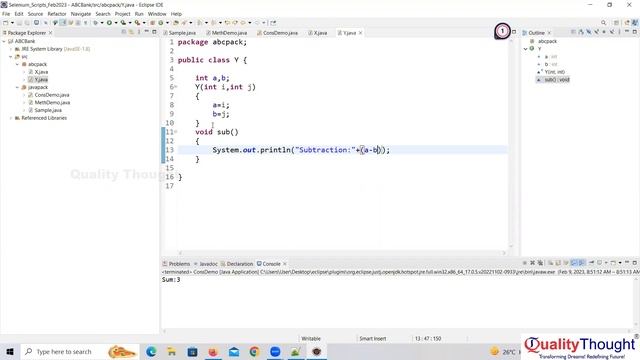Open the Run button dropdown arrow
Screen dimensions: 640x360
point(116,23)
